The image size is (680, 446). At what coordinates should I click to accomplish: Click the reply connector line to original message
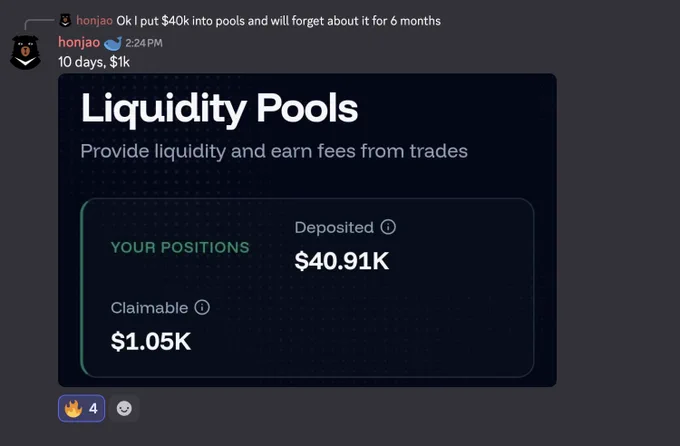(x=39, y=24)
